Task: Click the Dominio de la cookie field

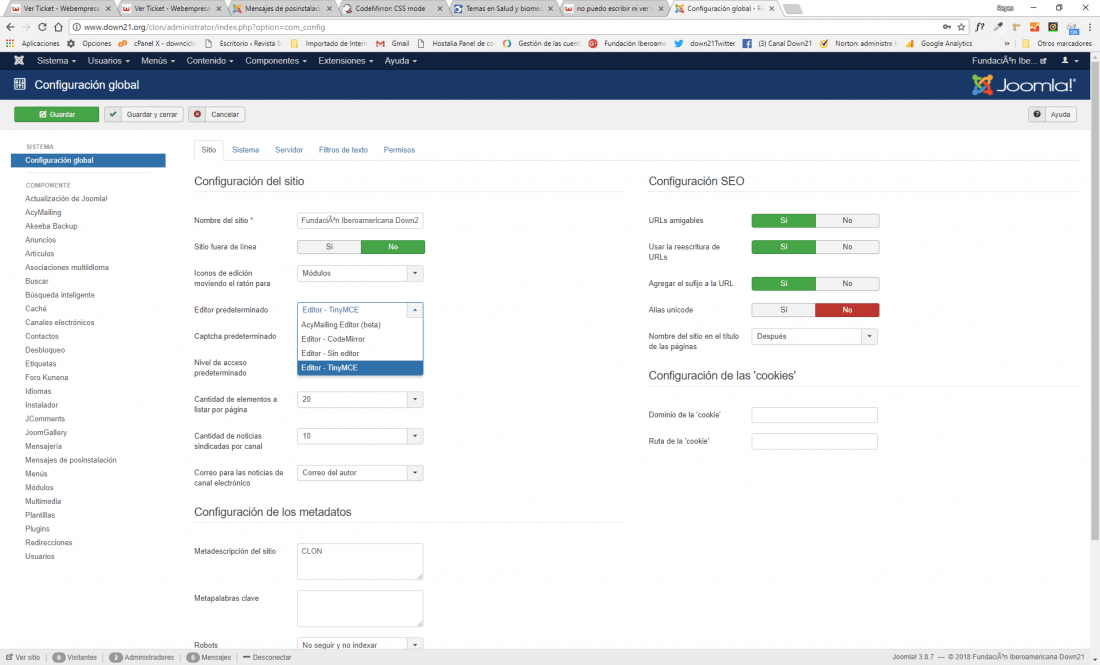Action: [x=814, y=415]
